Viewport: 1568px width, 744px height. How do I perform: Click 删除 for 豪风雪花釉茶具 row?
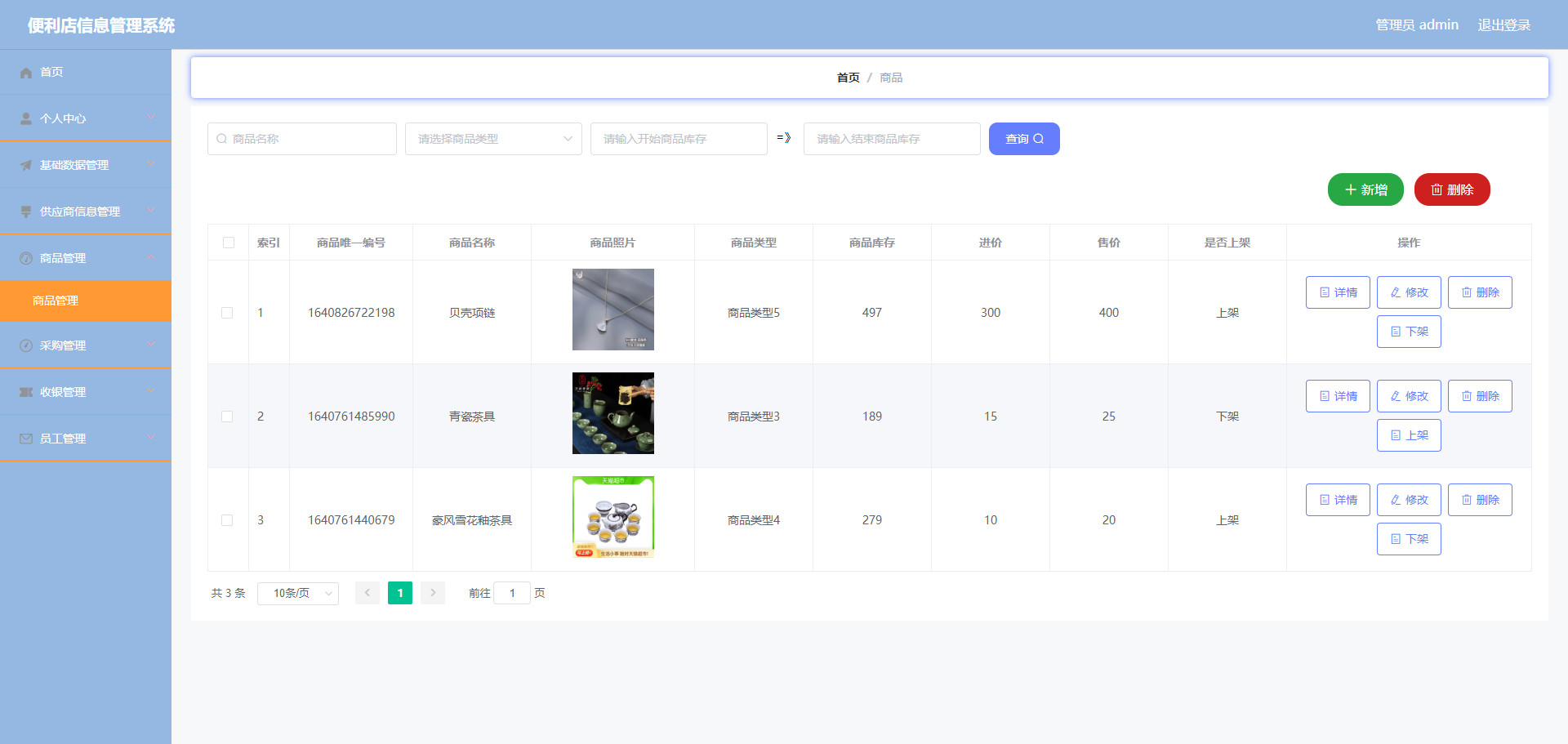point(1480,500)
